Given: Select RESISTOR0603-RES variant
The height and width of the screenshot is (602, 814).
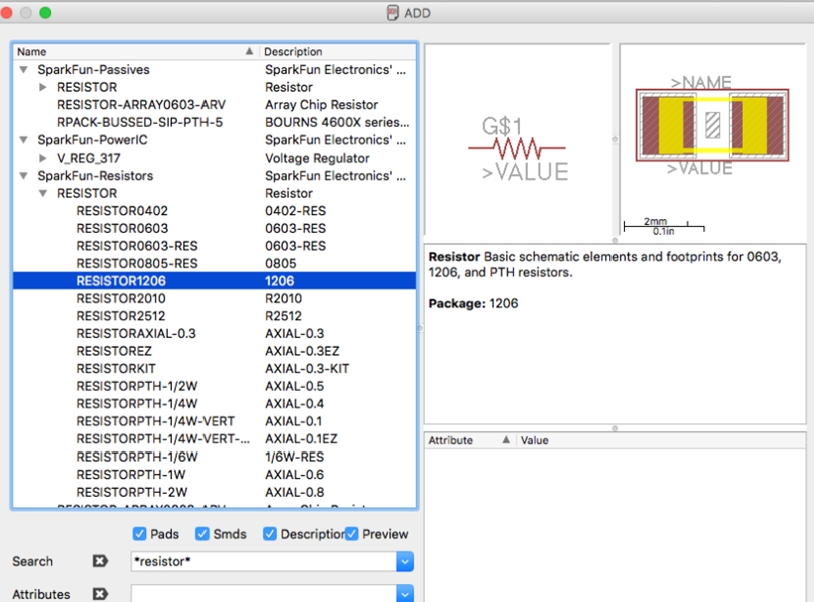Looking at the screenshot, I should (214, 246).
